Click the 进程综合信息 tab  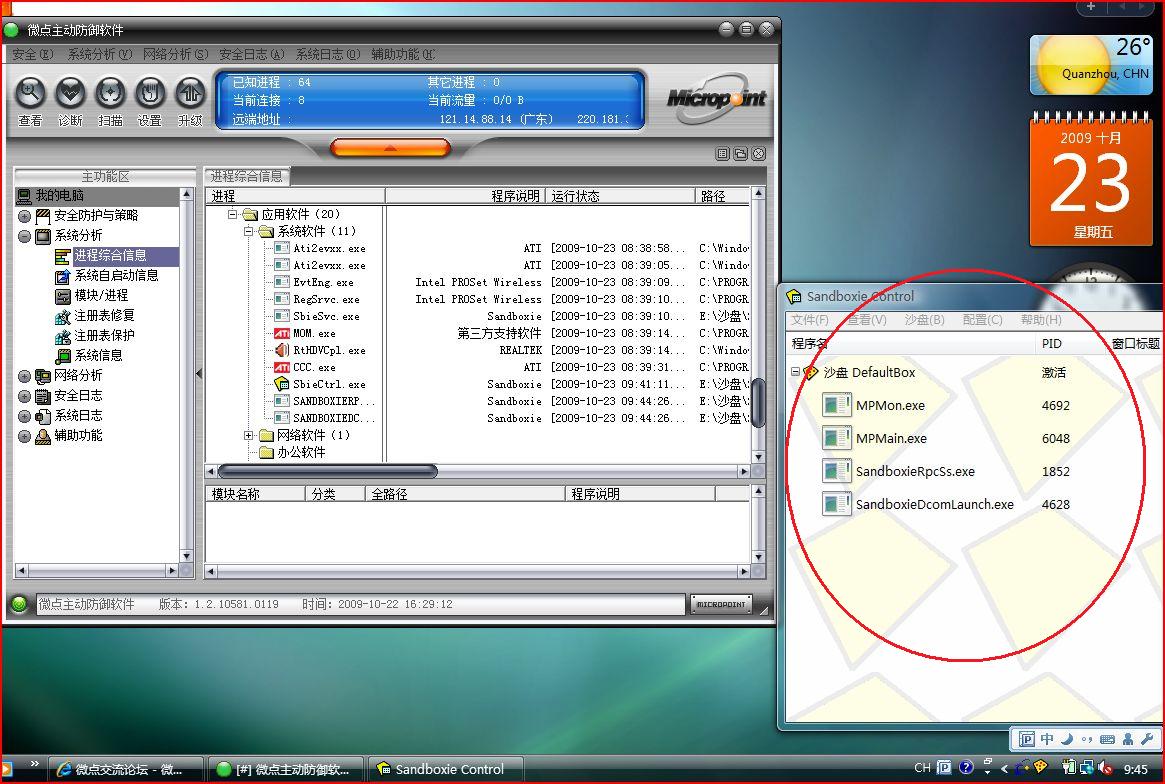coord(247,176)
